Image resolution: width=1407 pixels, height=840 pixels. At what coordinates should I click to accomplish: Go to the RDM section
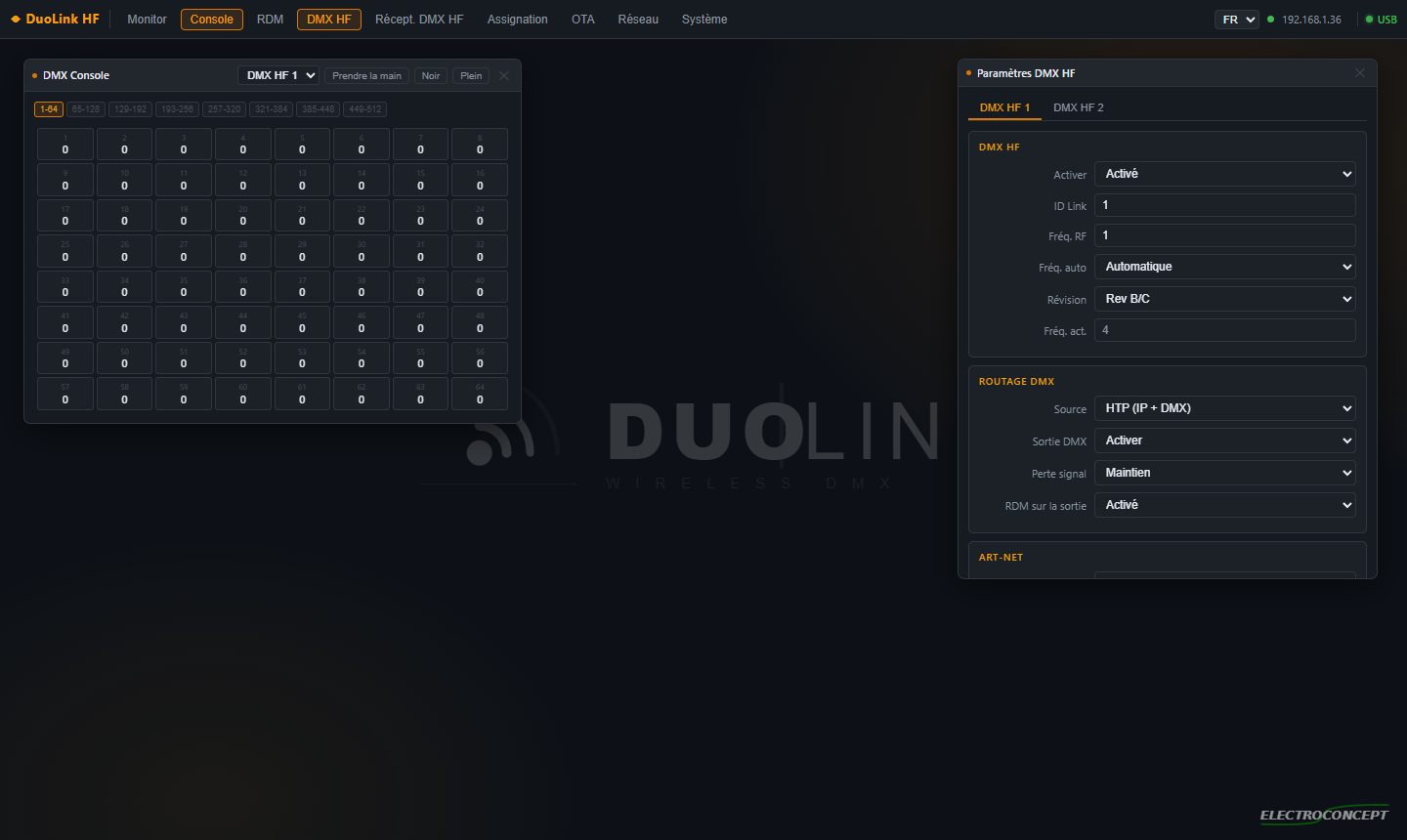coord(270,20)
